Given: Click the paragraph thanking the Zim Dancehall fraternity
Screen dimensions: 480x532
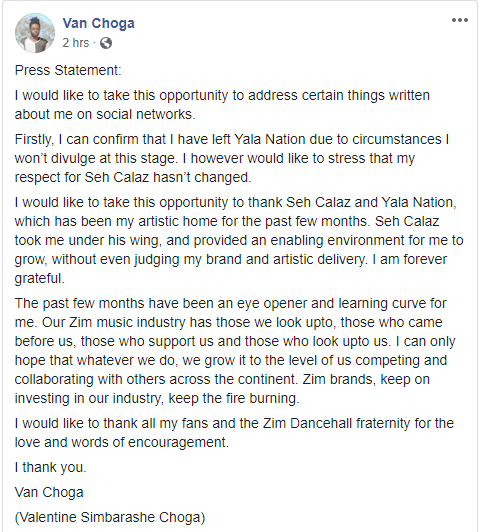Looking at the screenshot, I should click(x=234, y=433).
